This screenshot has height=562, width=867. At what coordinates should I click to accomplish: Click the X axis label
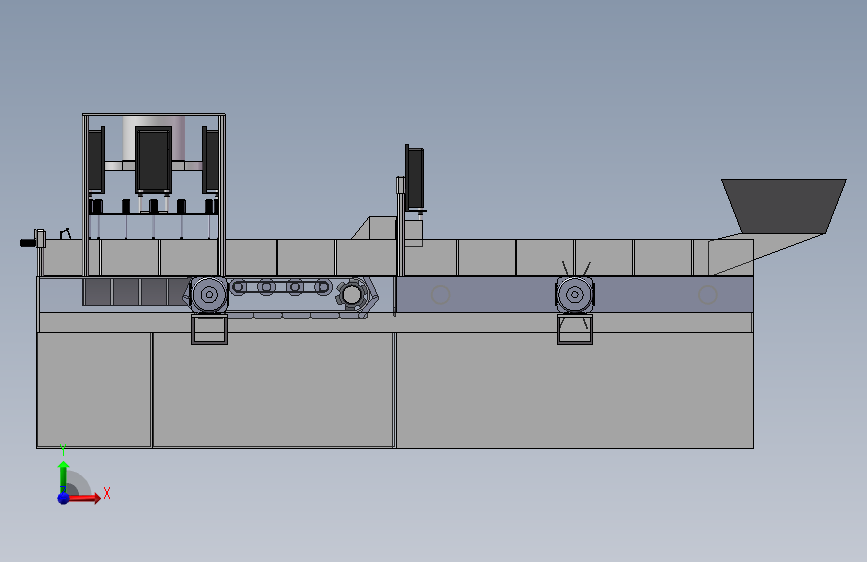[x=107, y=493]
